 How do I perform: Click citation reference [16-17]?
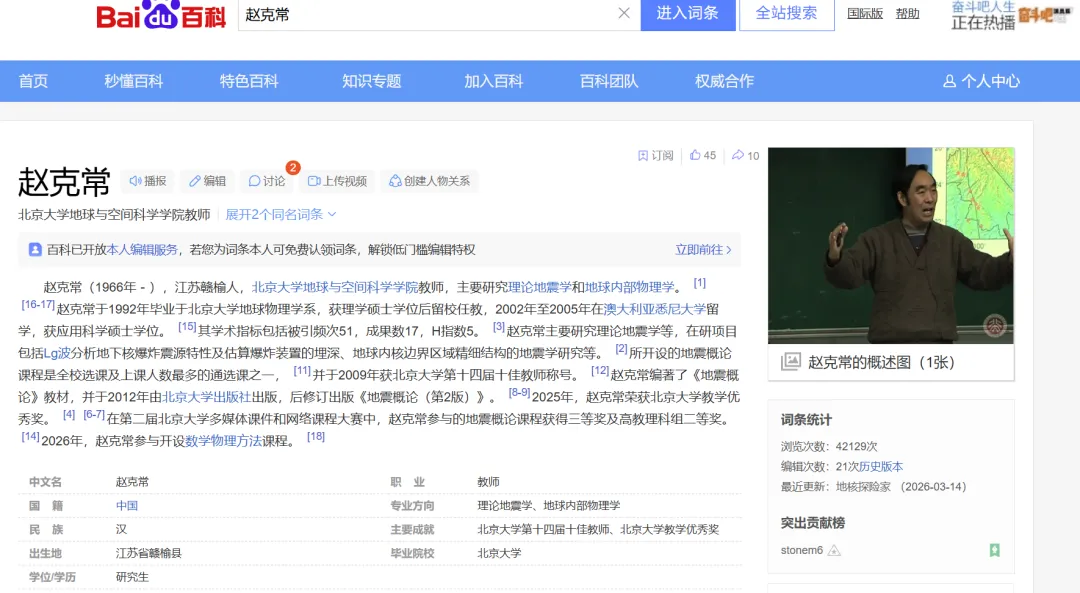[38, 304]
